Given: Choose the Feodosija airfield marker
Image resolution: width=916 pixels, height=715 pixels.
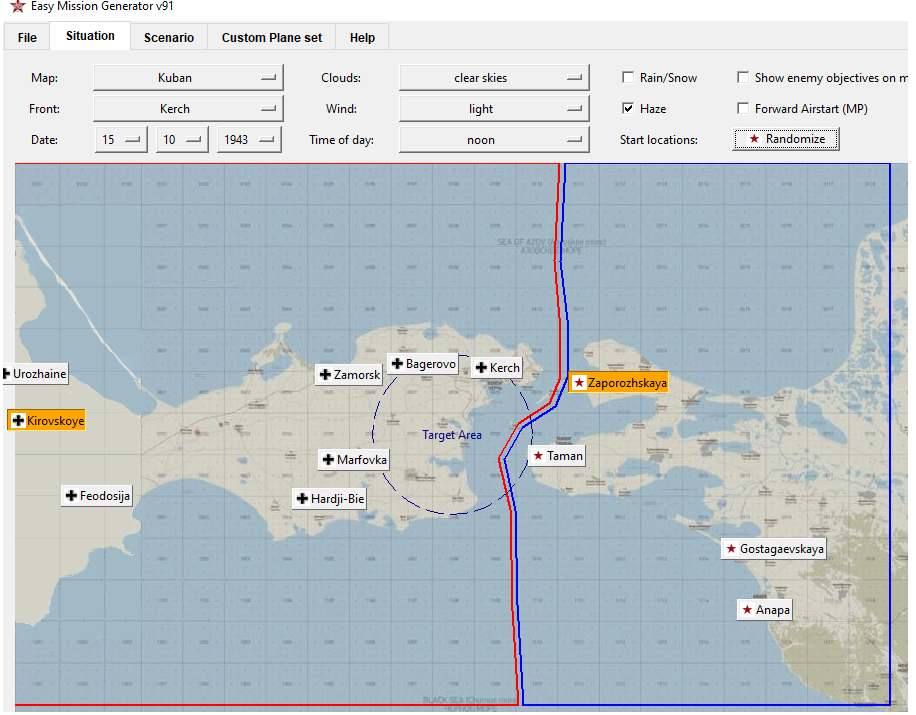Looking at the screenshot, I should (97, 496).
